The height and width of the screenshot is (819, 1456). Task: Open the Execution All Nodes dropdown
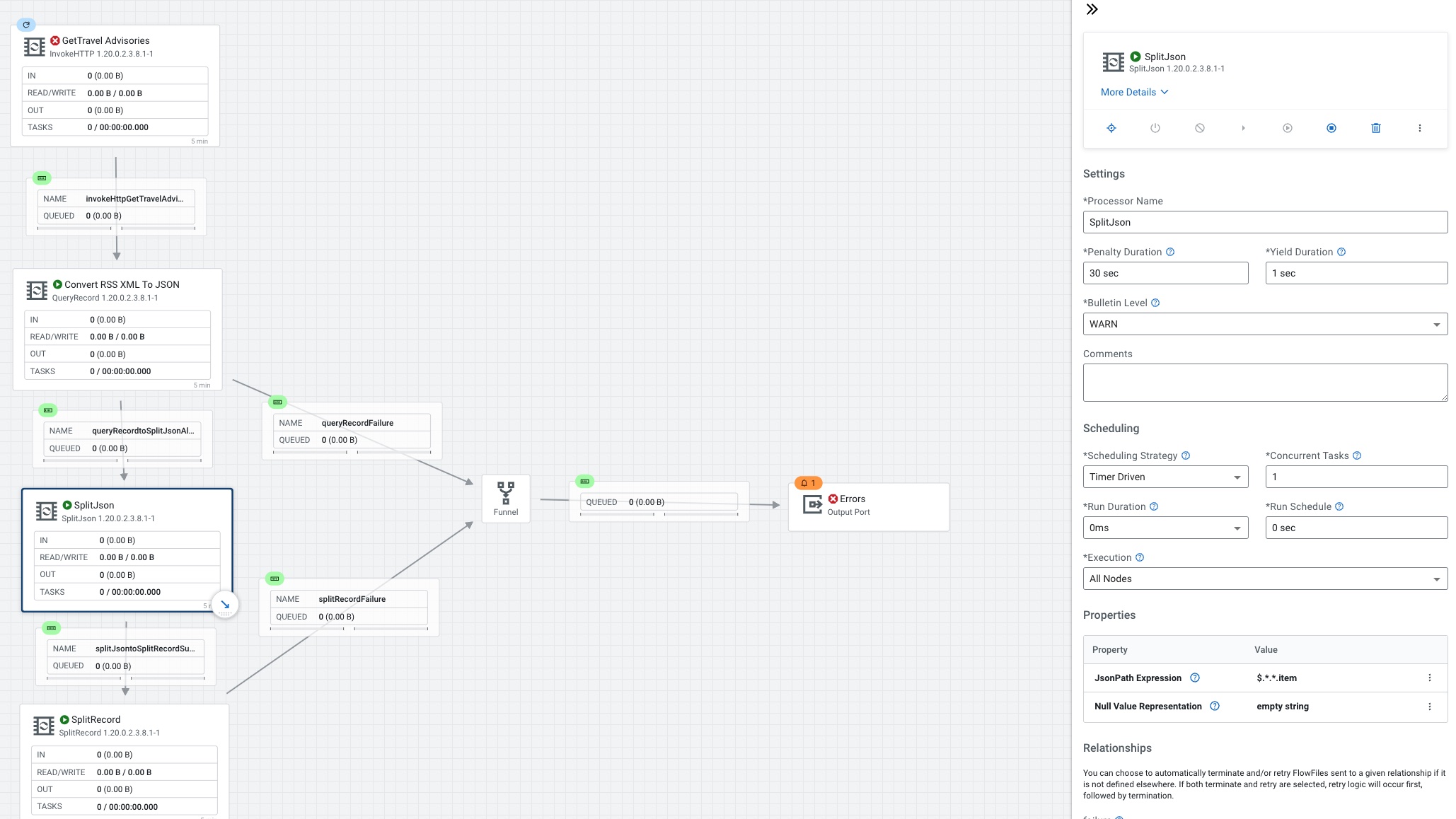point(1264,579)
